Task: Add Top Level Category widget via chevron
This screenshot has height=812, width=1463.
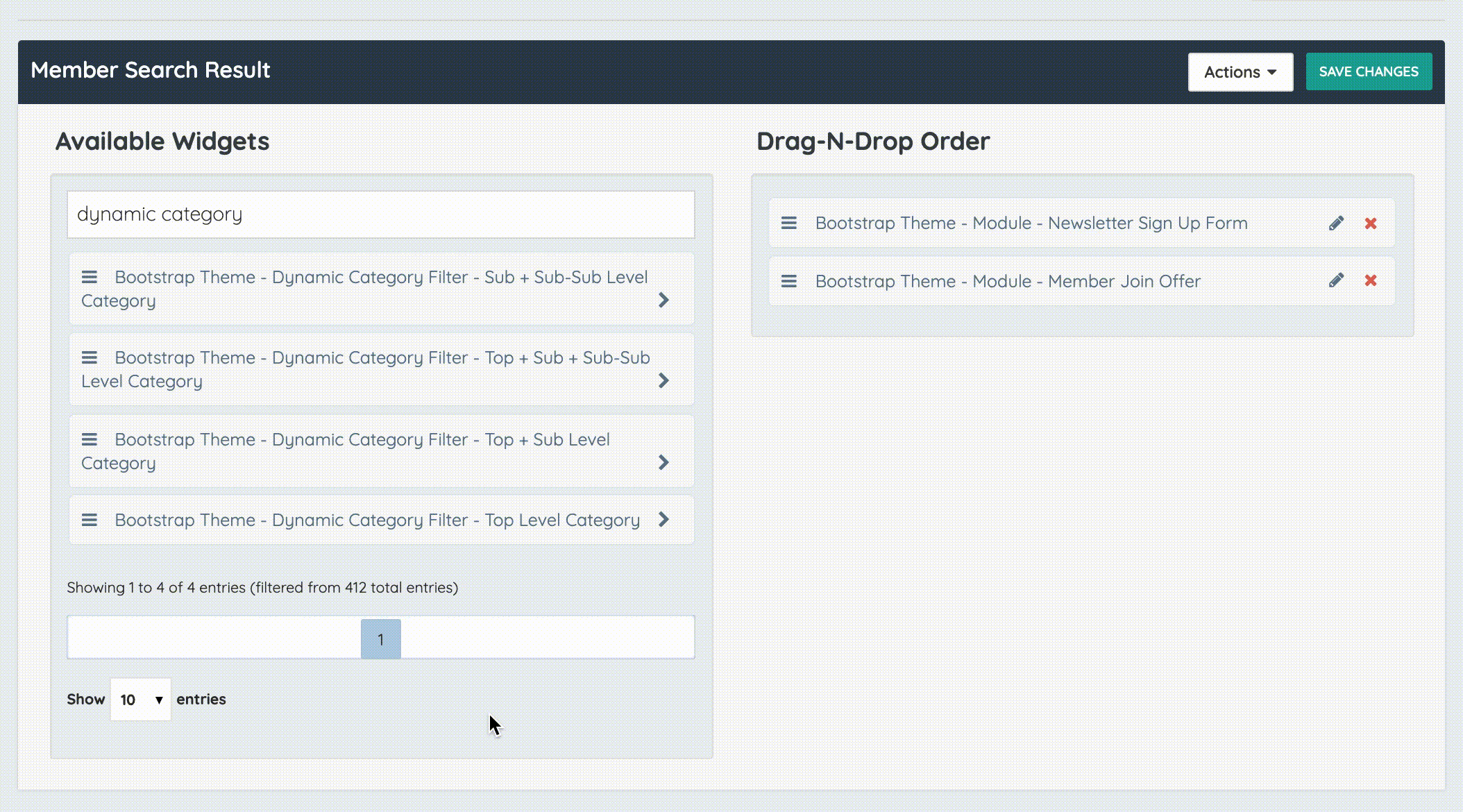Action: click(663, 520)
